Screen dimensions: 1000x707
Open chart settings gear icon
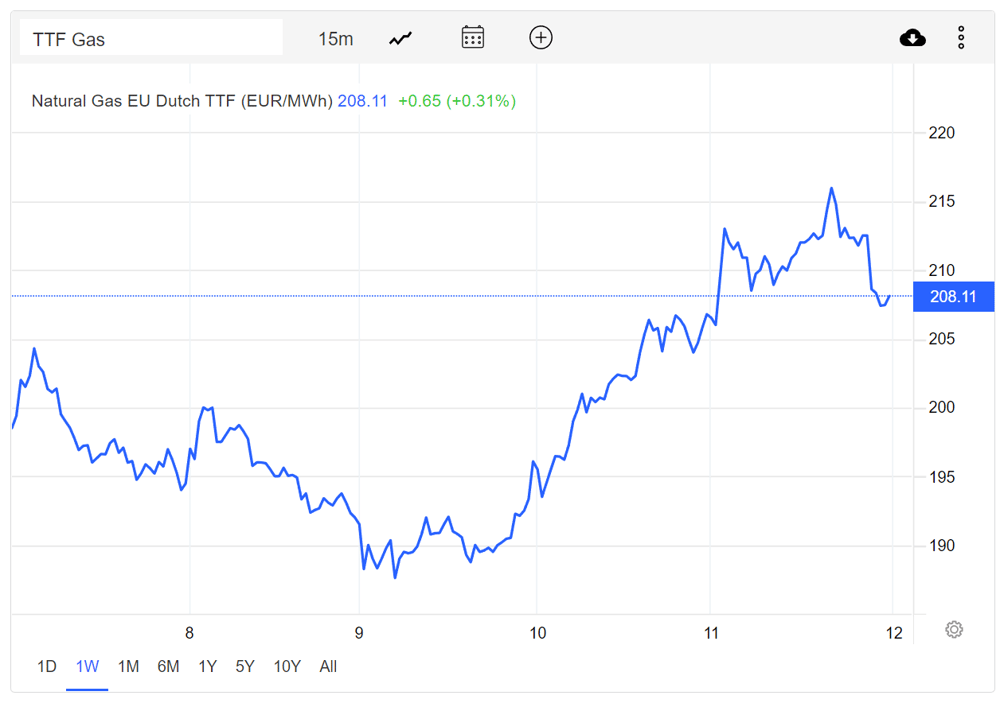pos(954,630)
